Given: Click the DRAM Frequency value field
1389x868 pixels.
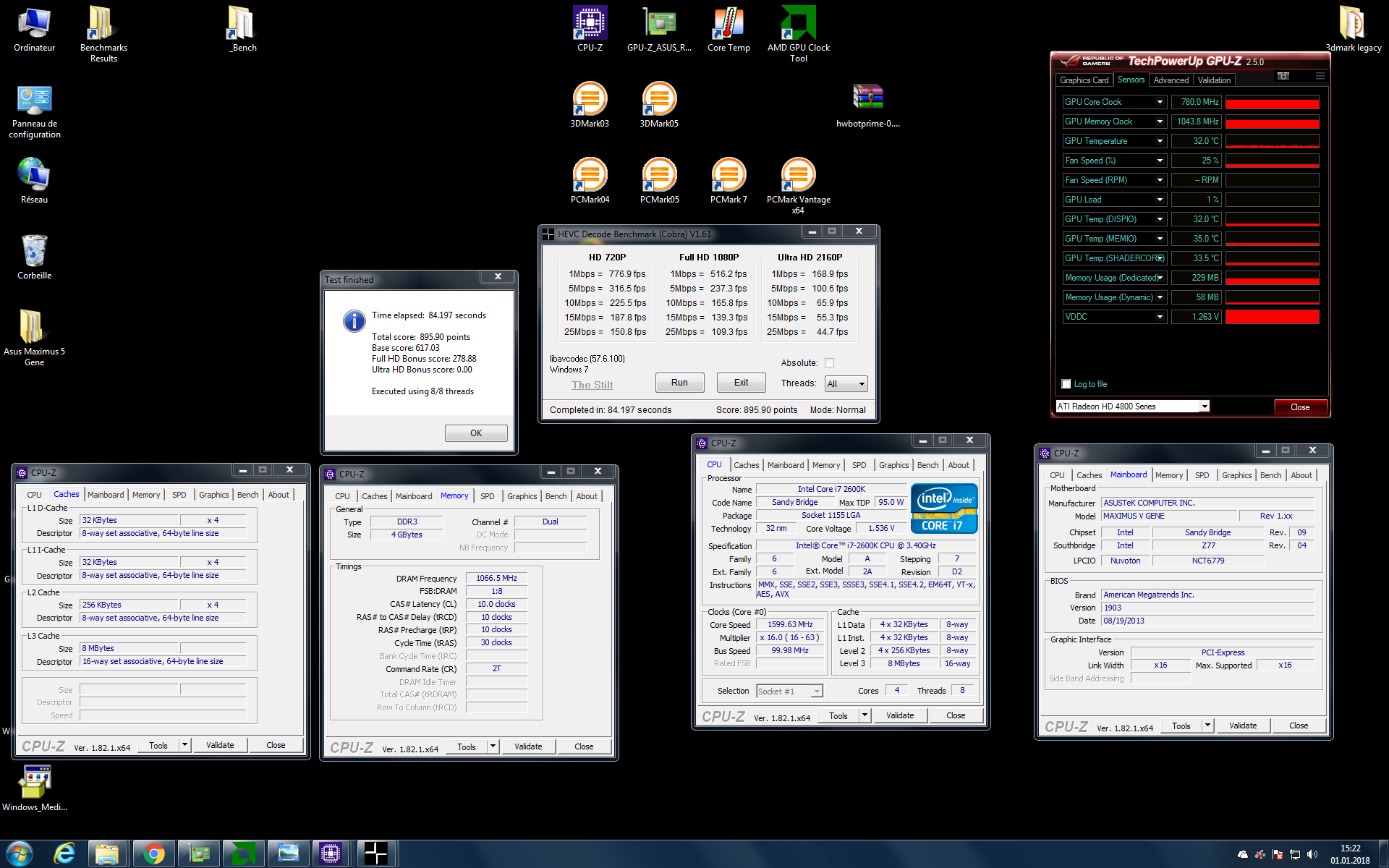Looking at the screenshot, I should (x=496, y=578).
